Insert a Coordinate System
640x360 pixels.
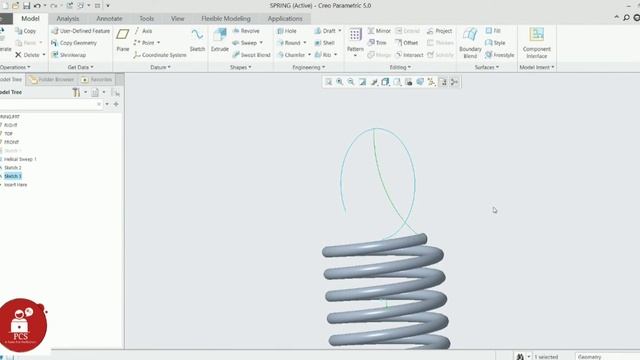coord(160,55)
